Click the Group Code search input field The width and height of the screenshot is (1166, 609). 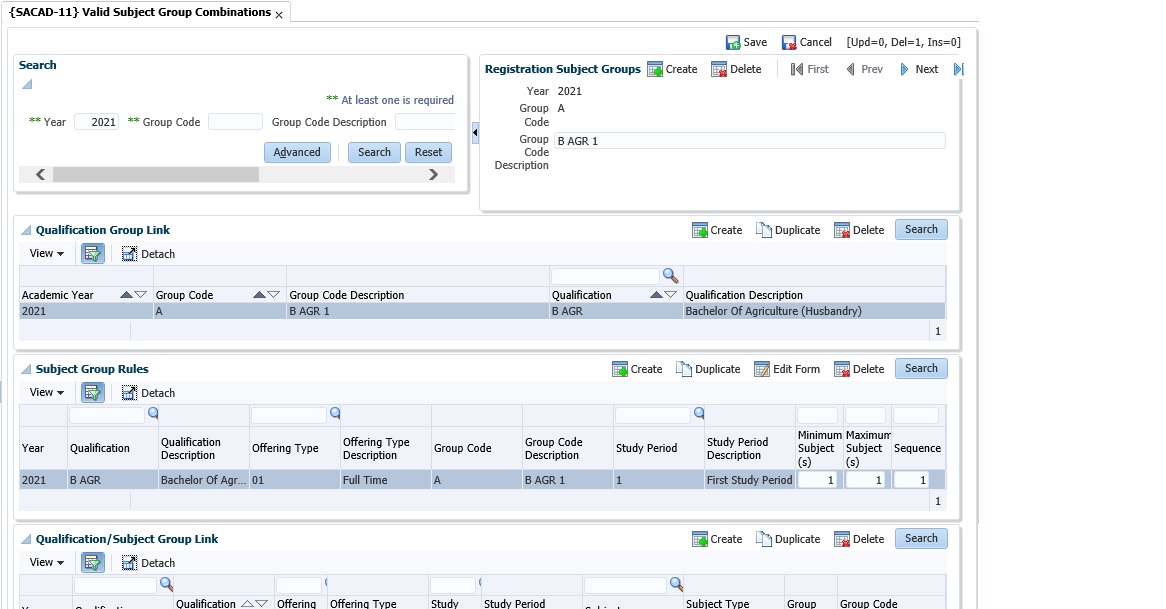(235, 122)
